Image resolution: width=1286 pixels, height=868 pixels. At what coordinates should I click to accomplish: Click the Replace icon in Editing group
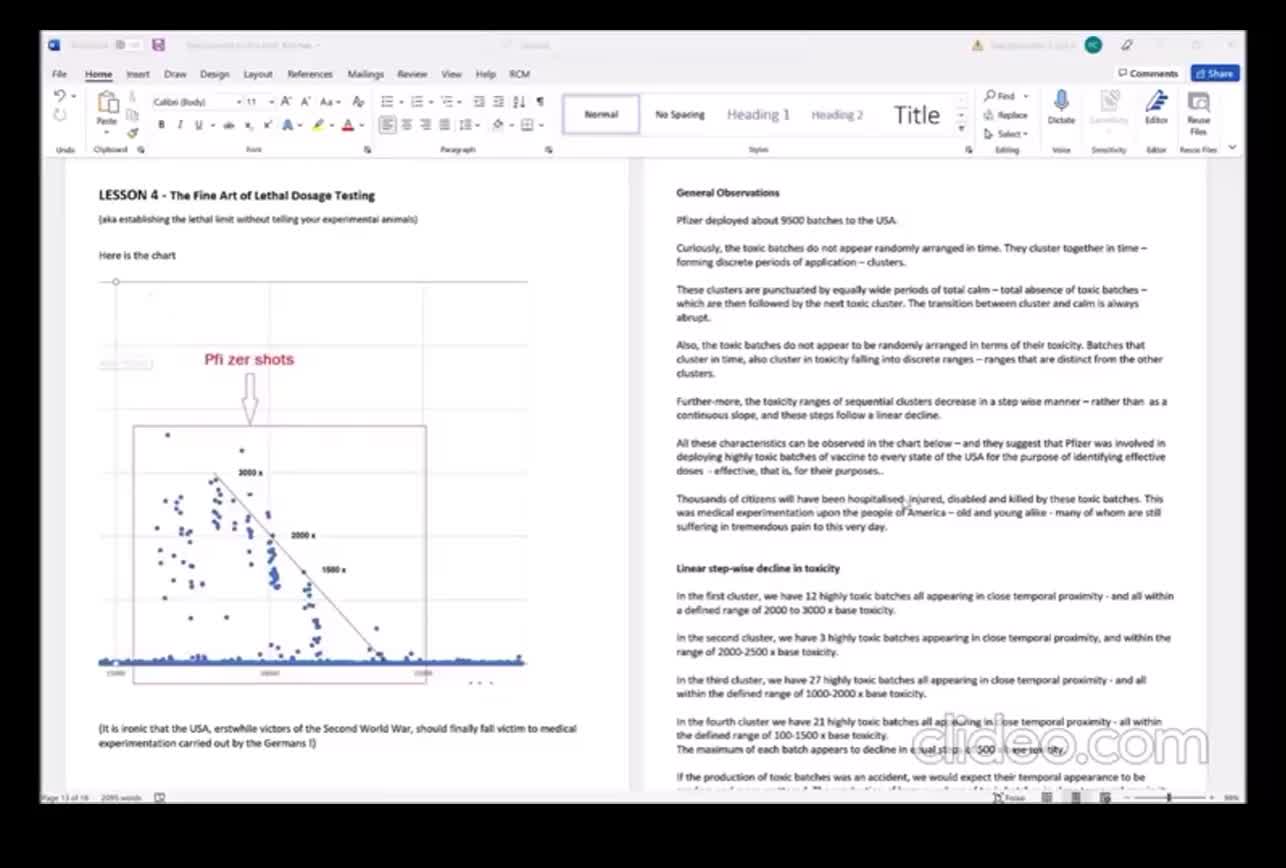[x=1004, y=115]
